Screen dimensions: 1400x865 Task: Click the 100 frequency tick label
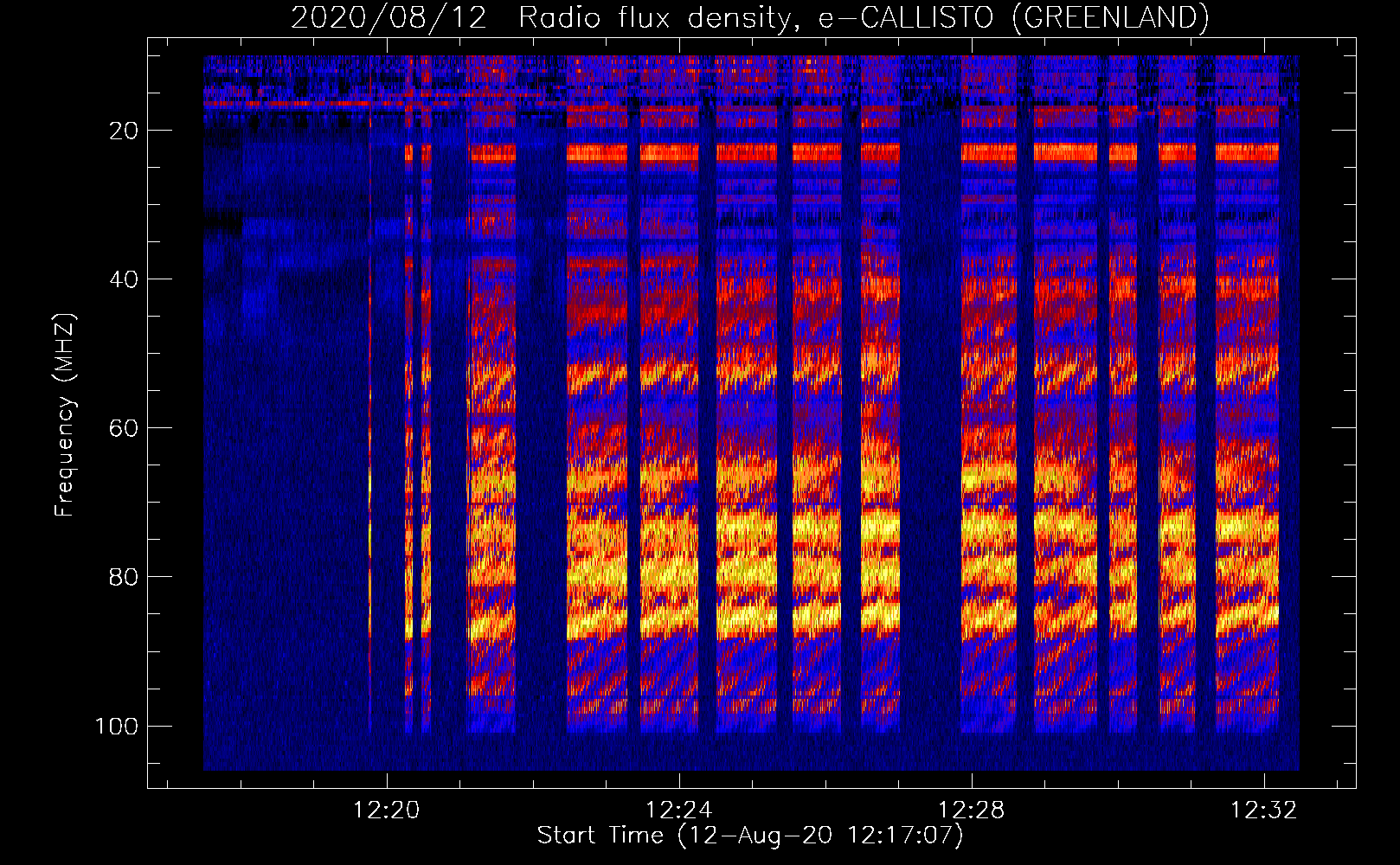pos(117,726)
